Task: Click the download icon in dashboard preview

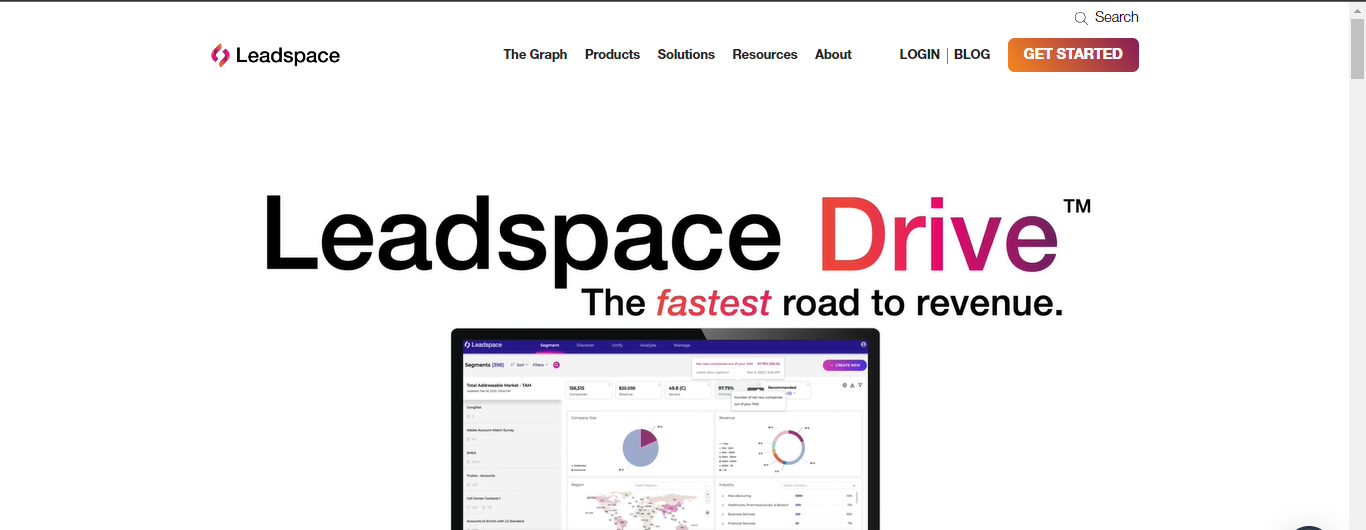Action: tap(852, 385)
